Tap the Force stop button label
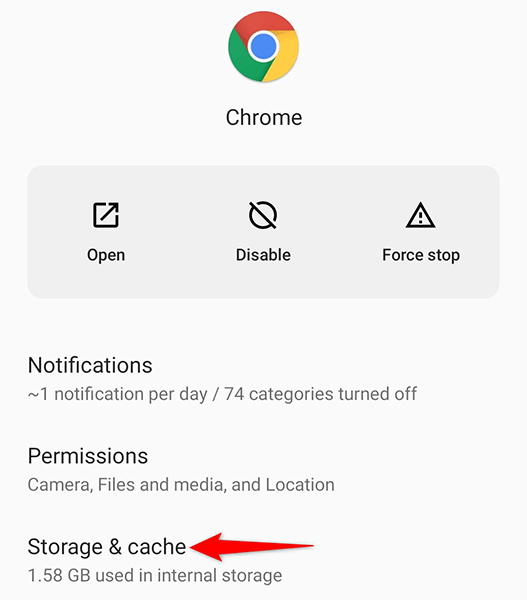Screen dimensions: 527x600 [x=421, y=255]
